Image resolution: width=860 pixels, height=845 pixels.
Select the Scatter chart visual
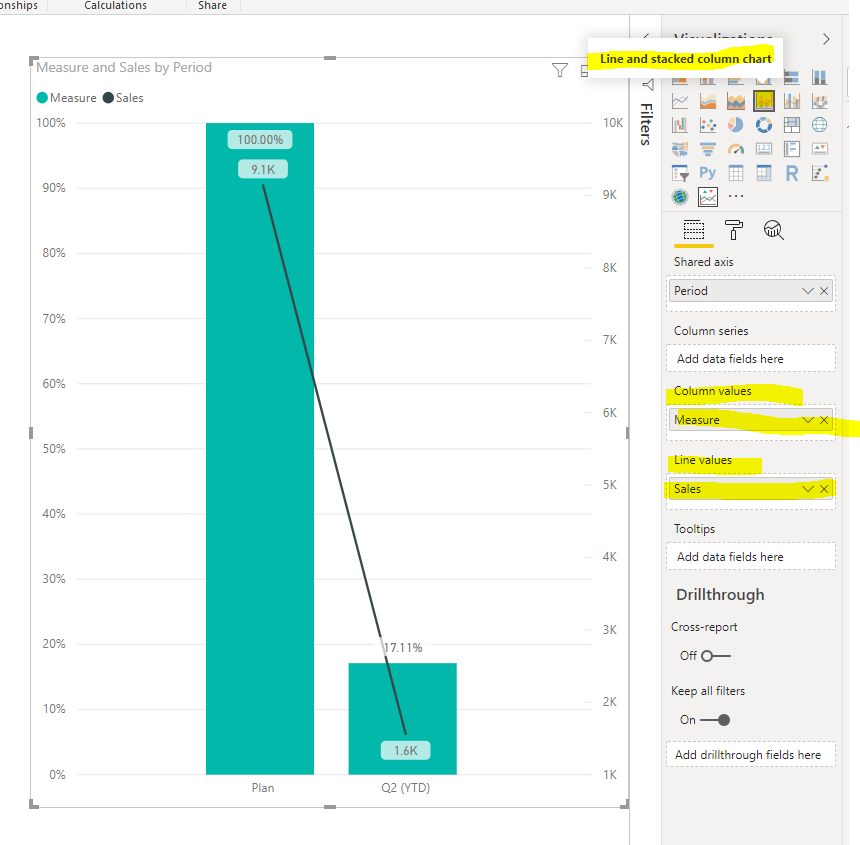708,125
